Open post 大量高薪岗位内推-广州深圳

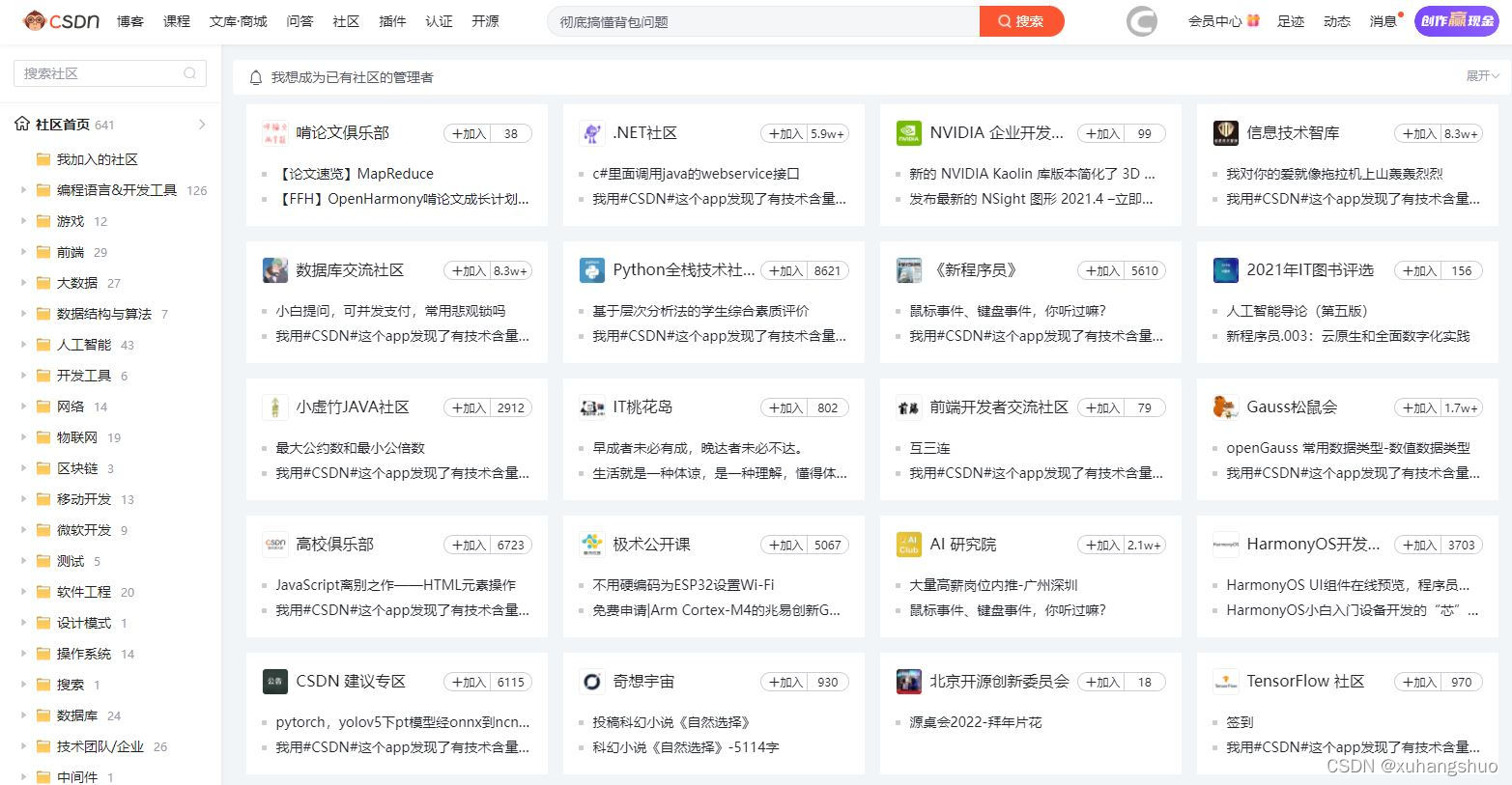[993, 585]
